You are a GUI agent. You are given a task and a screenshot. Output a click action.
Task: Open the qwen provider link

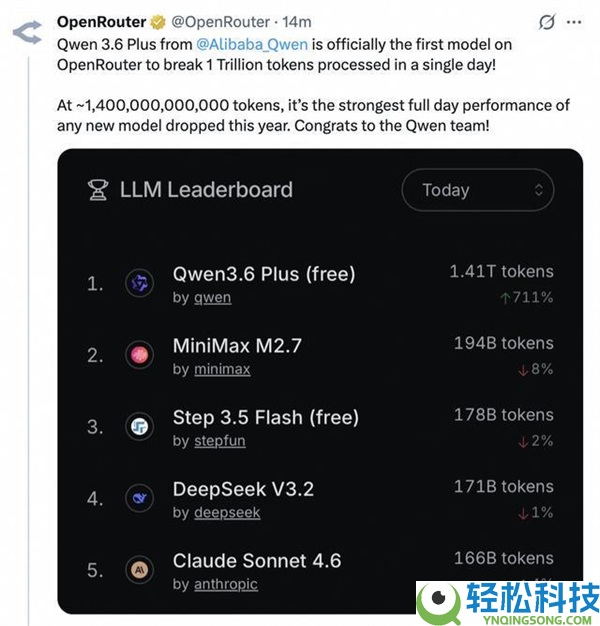tap(211, 297)
